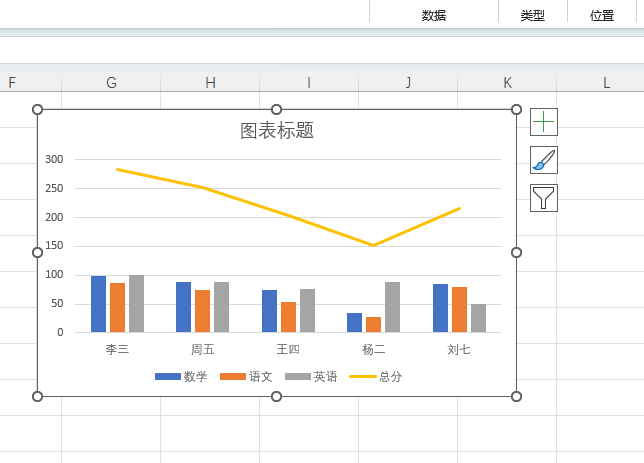Click the 周五 axis label
The image size is (644, 463).
202,349
